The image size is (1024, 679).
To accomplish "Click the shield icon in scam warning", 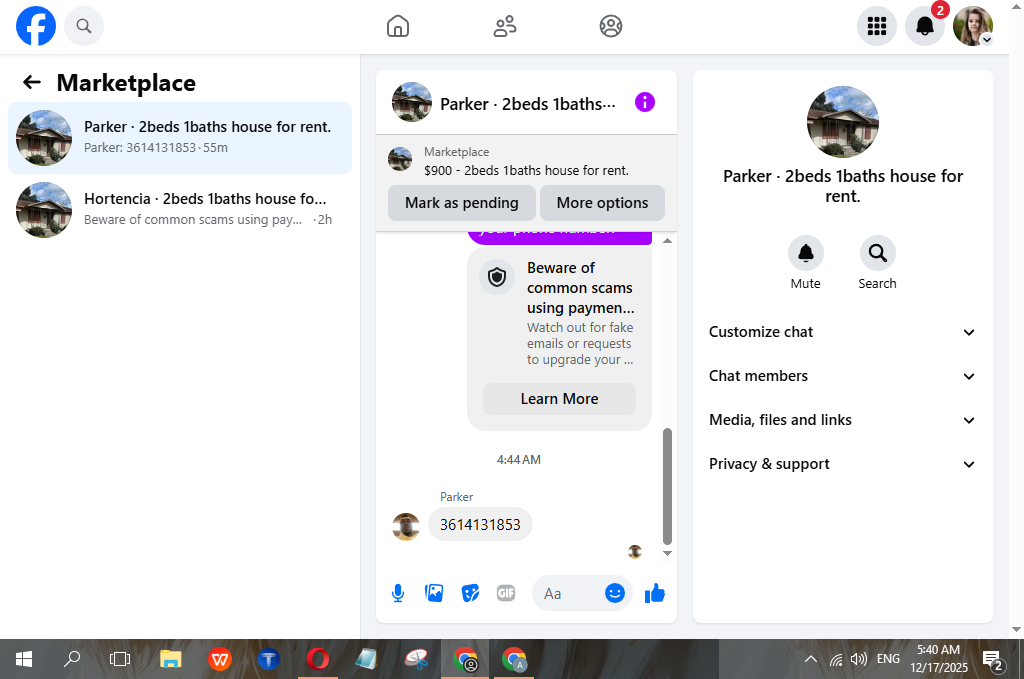I will click(497, 277).
